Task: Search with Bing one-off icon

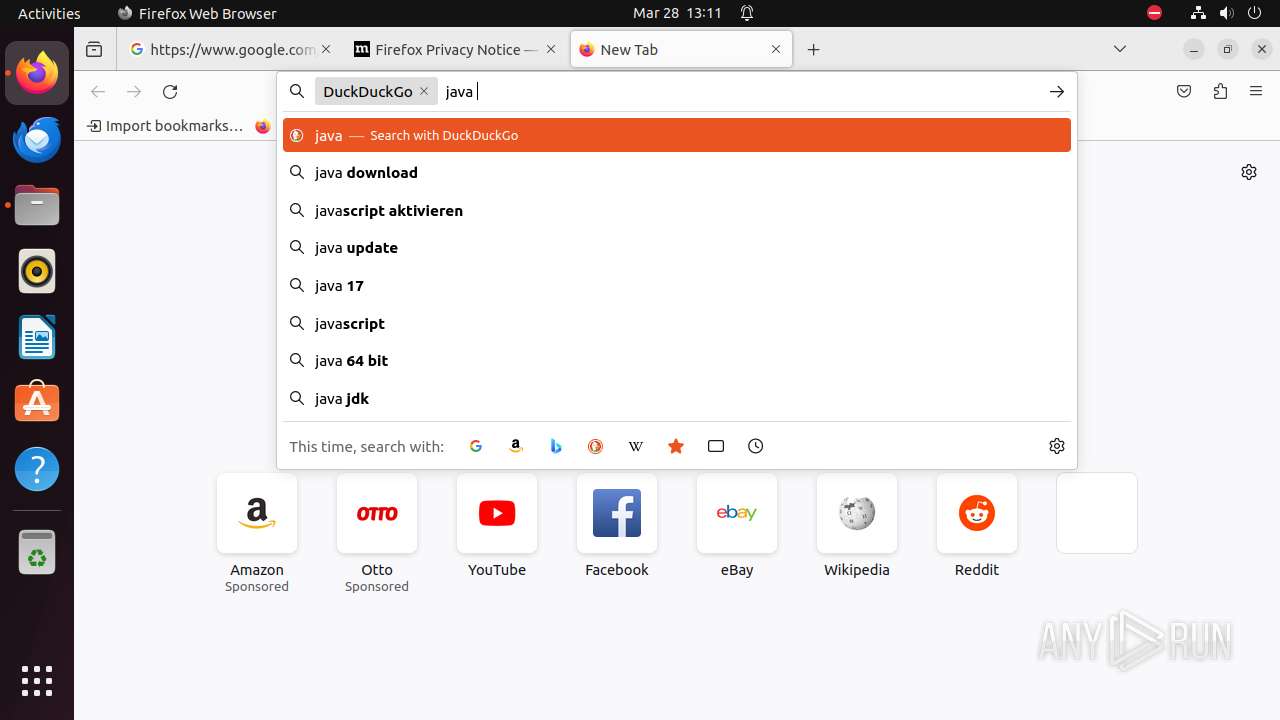Action: (x=556, y=446)
